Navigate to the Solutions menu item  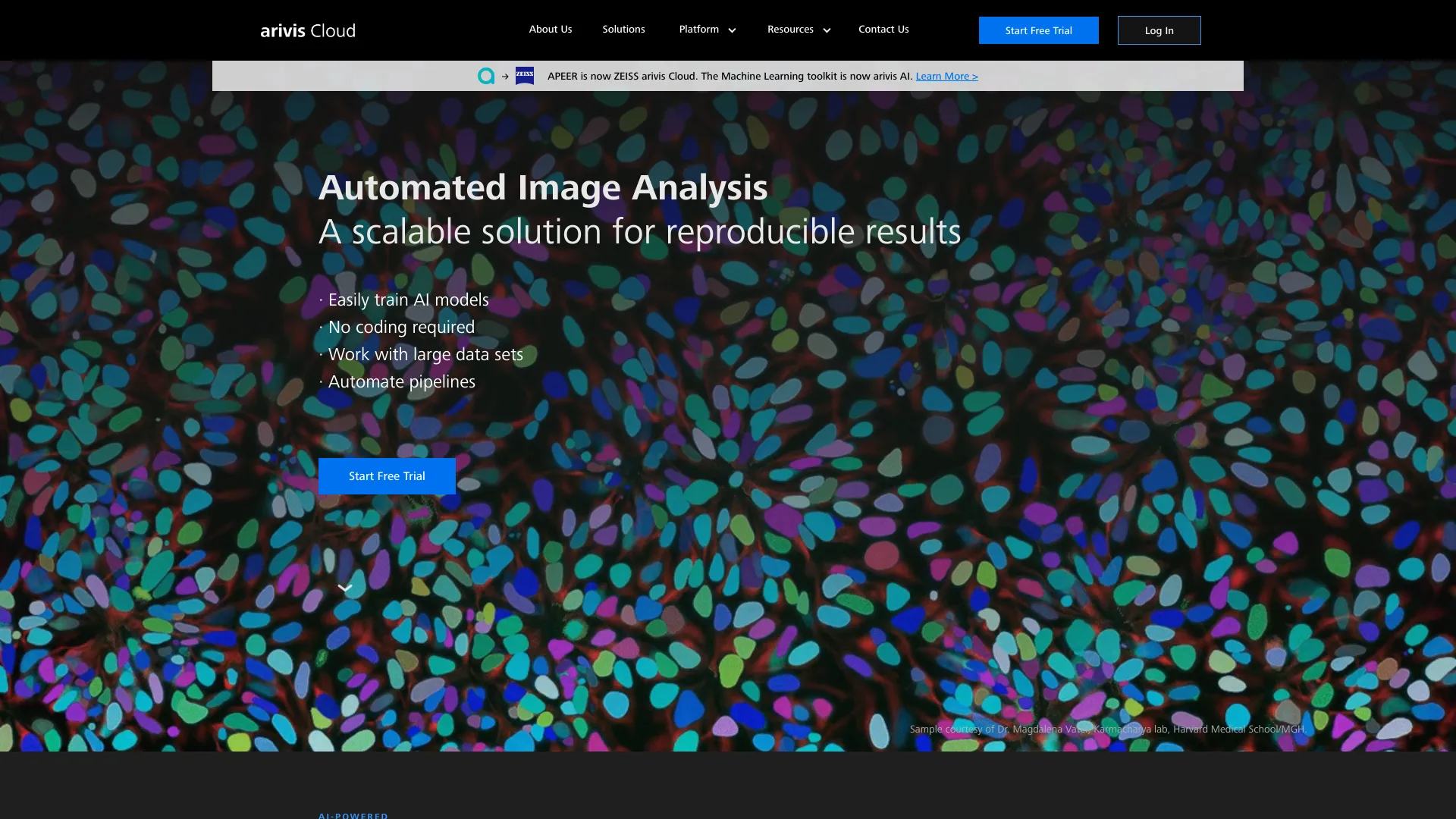coord(623,30)
